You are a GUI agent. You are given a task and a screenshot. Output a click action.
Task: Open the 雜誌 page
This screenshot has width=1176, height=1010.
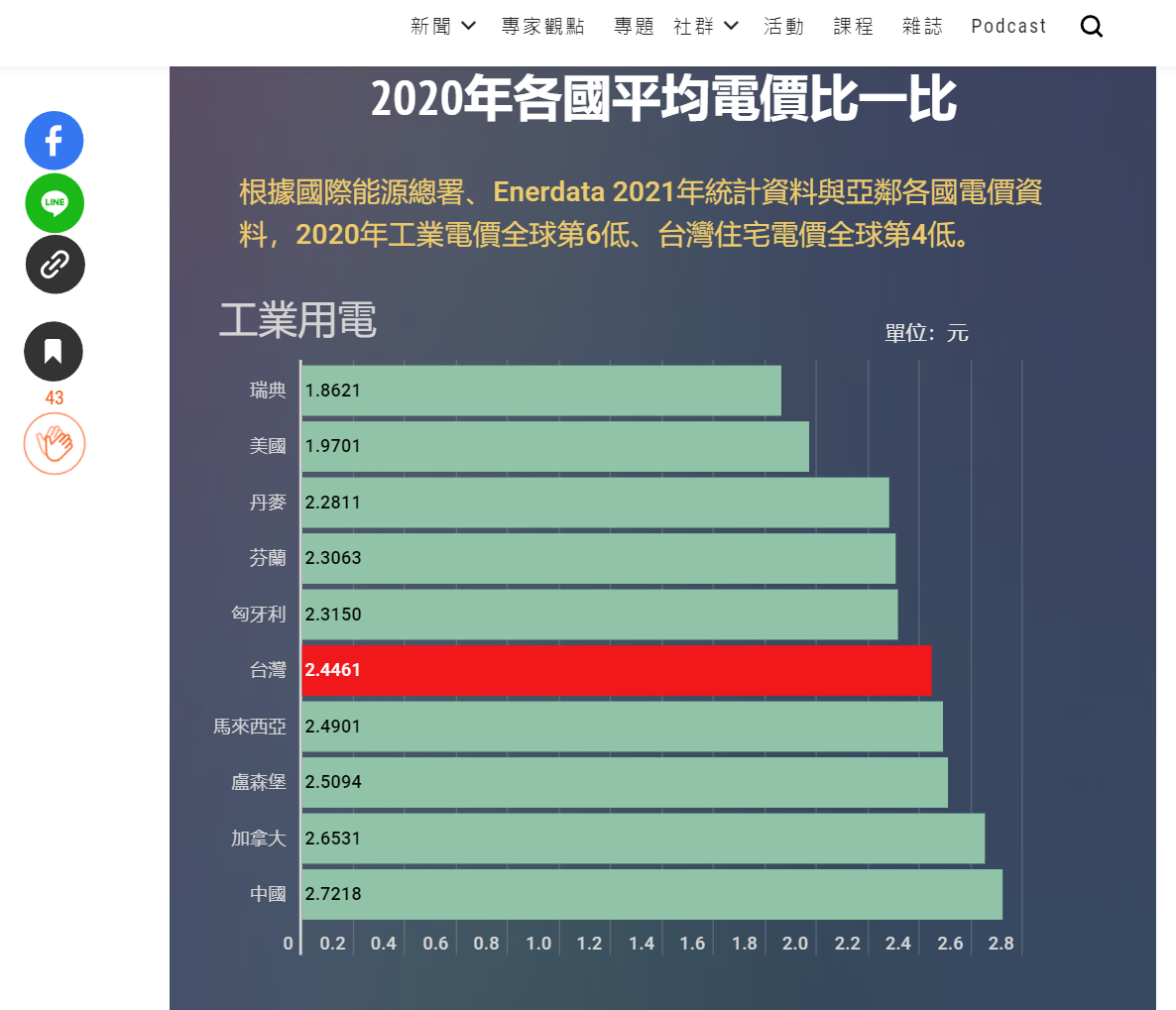coord(922,26)
